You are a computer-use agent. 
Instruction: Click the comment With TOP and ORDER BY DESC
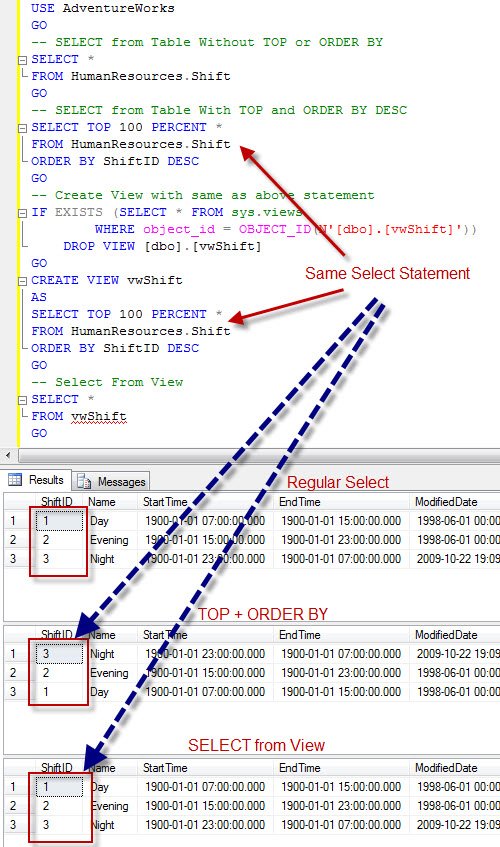[x=219, y=110]
